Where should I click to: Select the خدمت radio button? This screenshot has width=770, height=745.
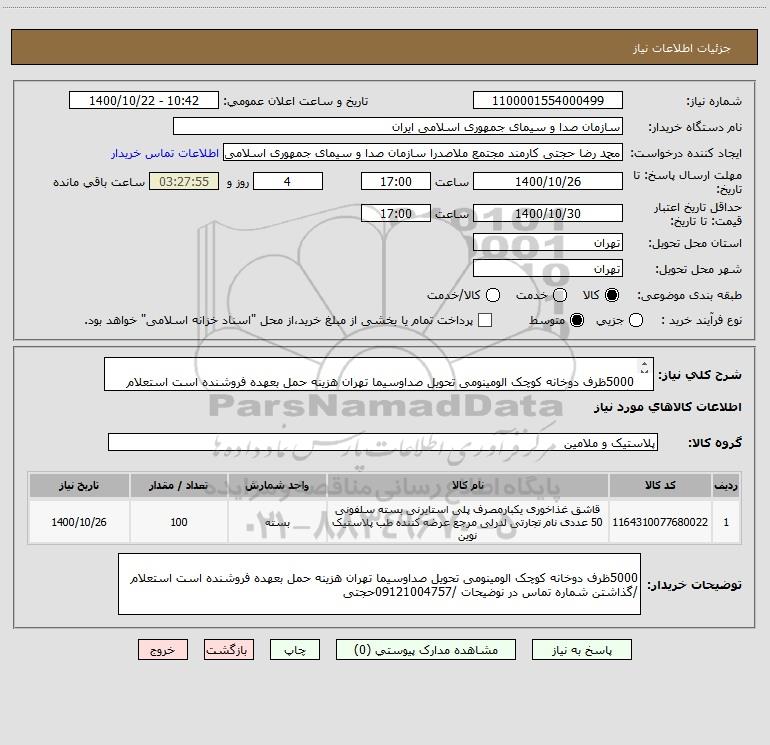point(560,295)
